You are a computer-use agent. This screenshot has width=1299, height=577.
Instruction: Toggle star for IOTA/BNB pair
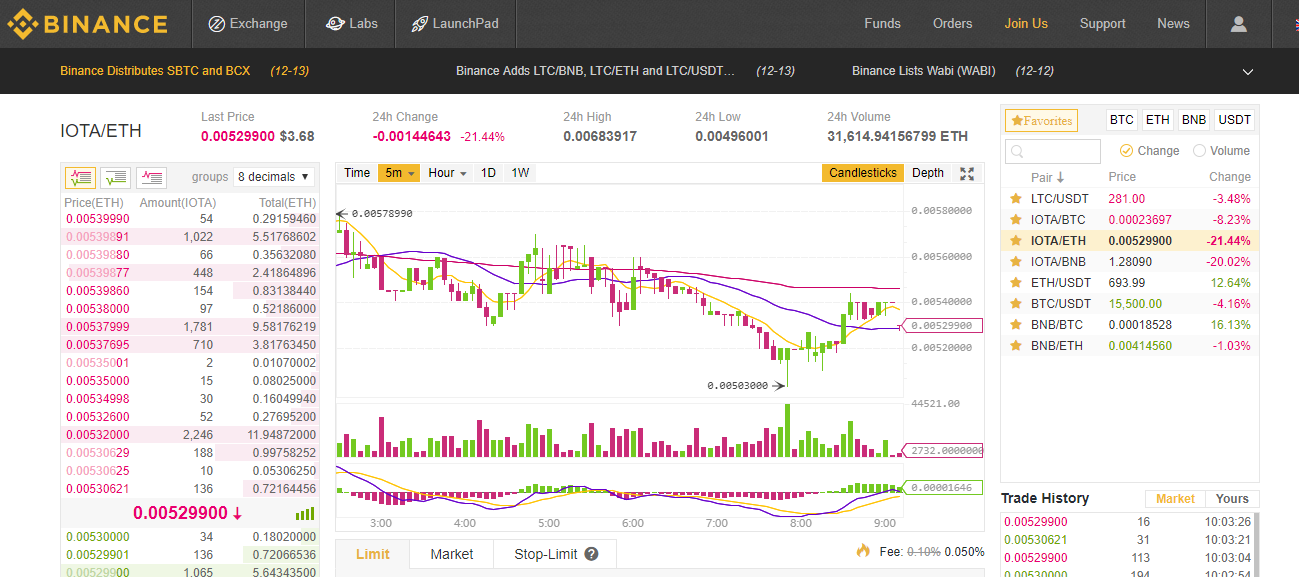1016,262
